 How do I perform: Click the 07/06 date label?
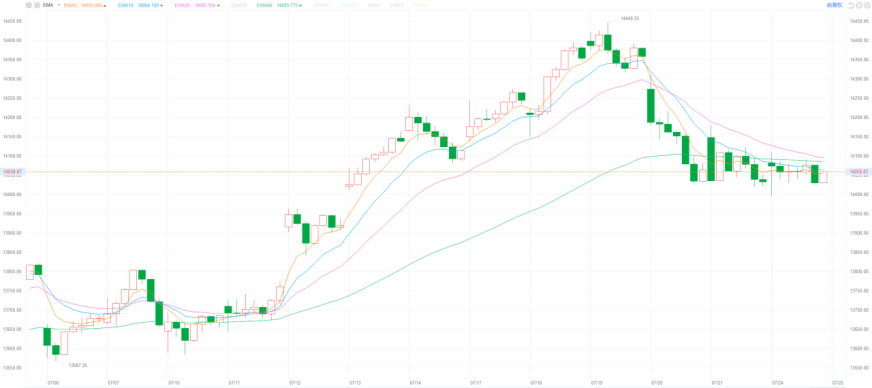(x=53, y=383)
